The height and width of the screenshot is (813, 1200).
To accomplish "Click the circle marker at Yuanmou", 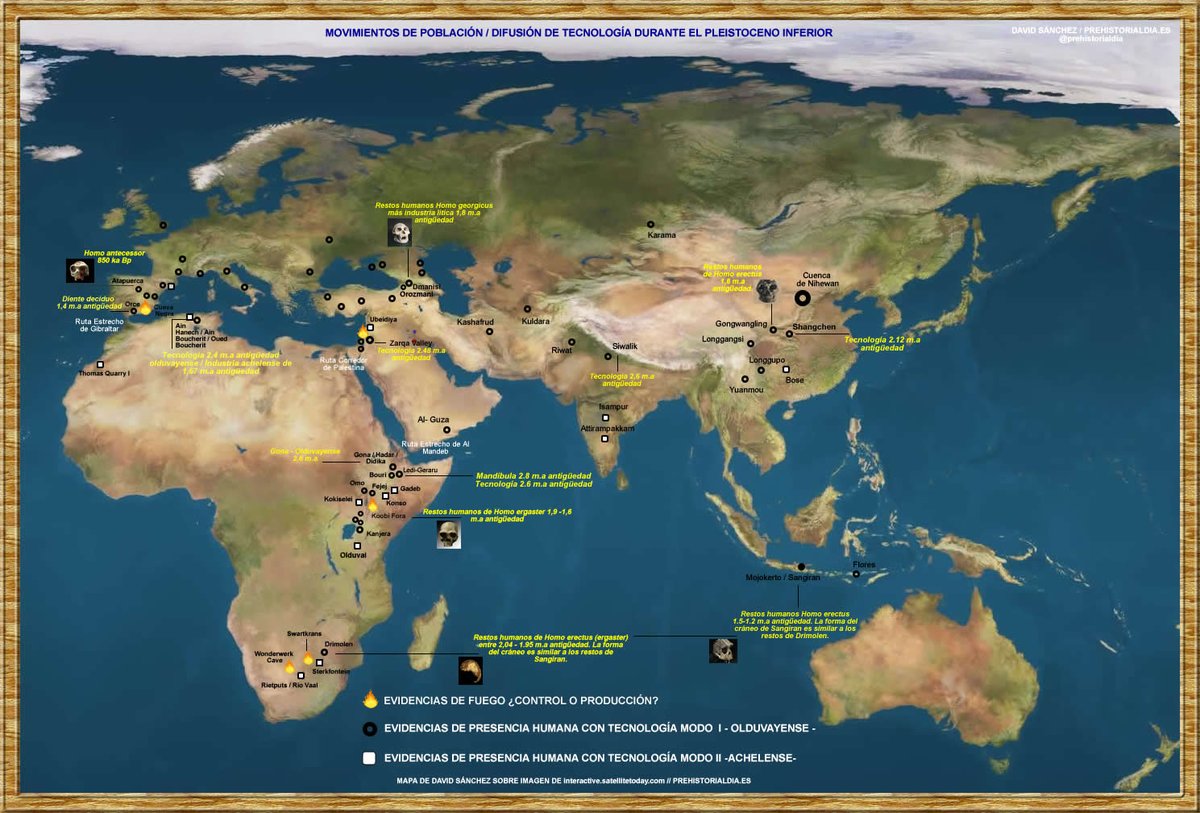I will (x=745, y=379).
